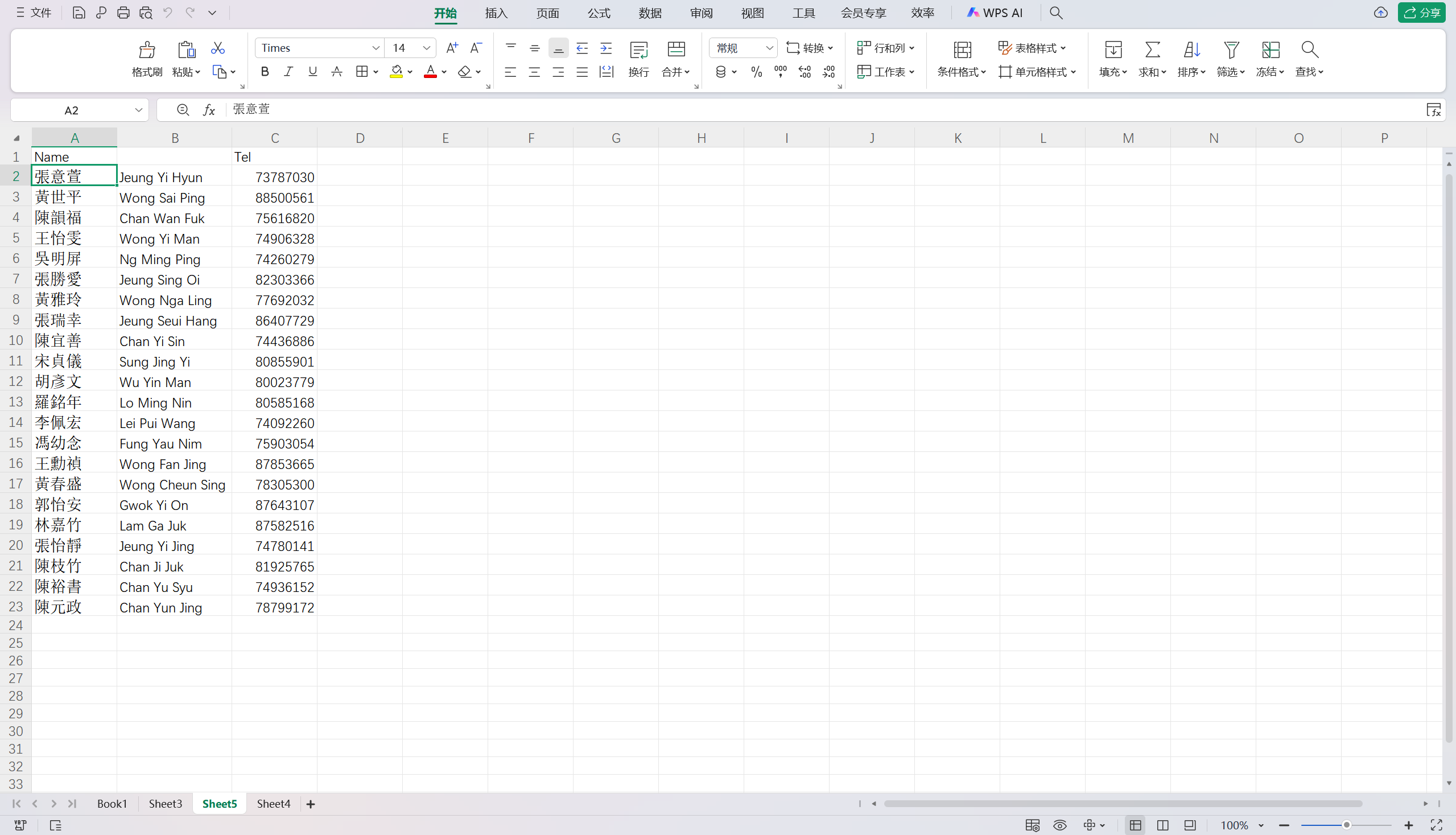Expand the font size dropdown

click(x=427, y=48)
